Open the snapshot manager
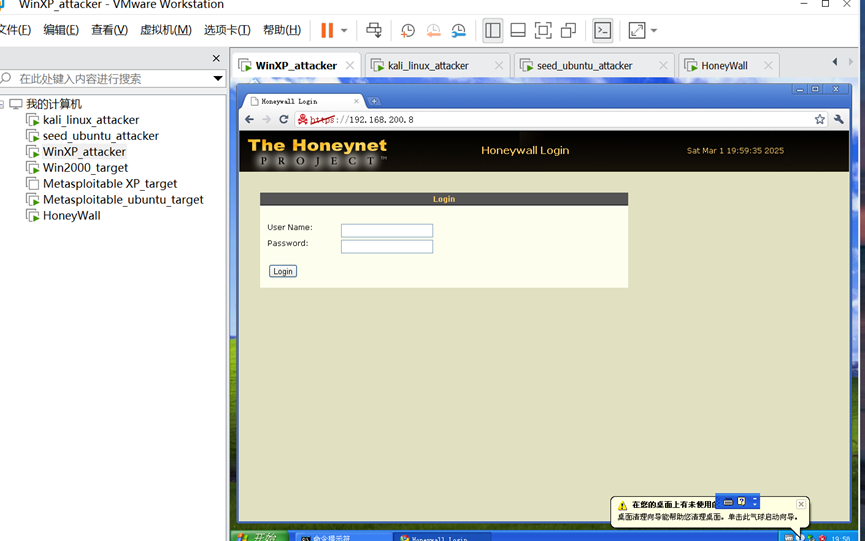The width and height of the screenshot is (865, 541). (x=458, y=30)
